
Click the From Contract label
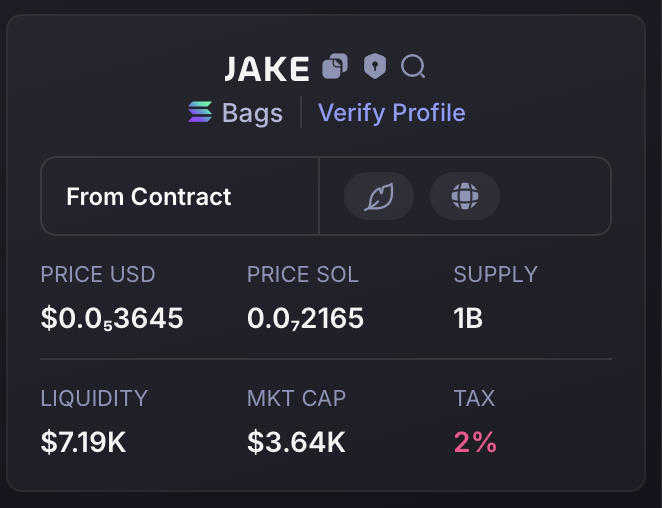coord(149,196)
